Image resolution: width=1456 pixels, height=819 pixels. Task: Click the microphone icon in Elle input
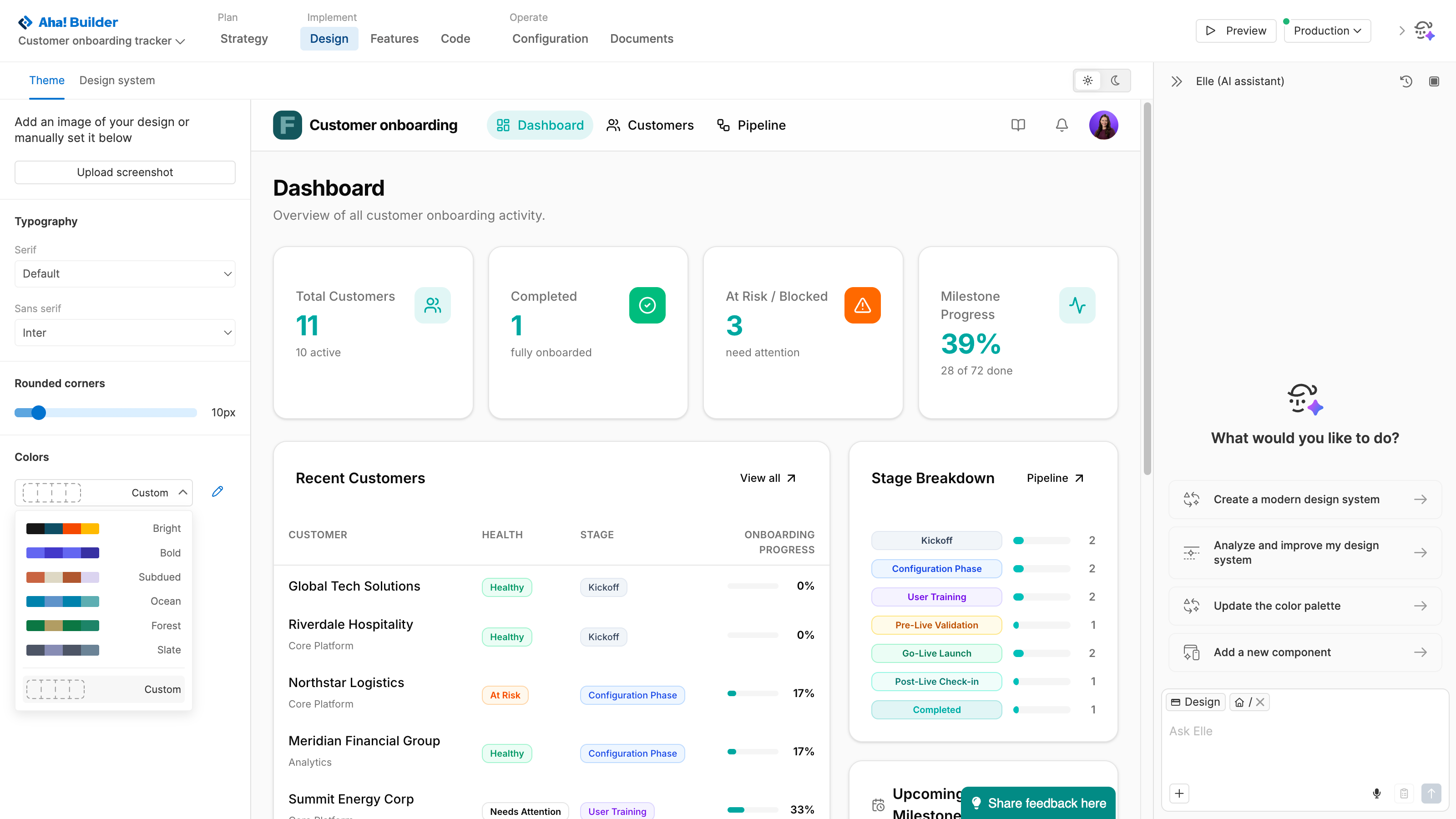click(1377, 793)
